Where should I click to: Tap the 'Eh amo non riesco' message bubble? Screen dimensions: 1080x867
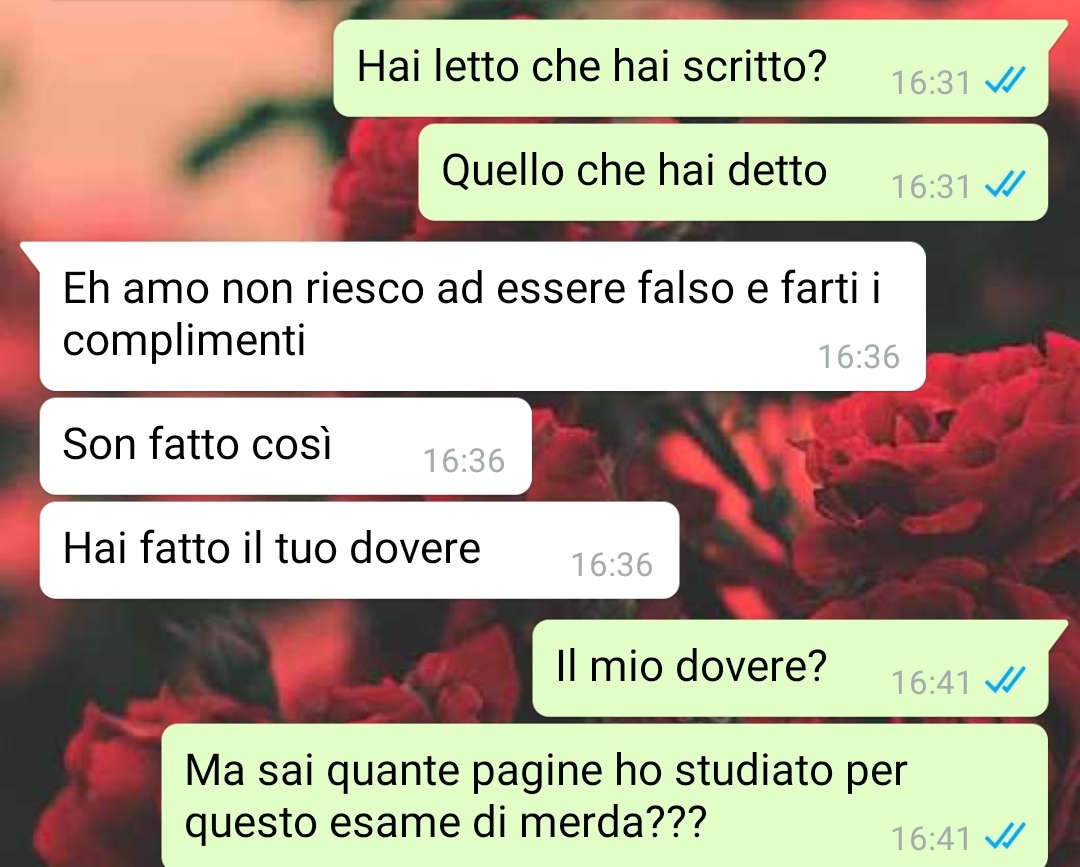[482, 316]
